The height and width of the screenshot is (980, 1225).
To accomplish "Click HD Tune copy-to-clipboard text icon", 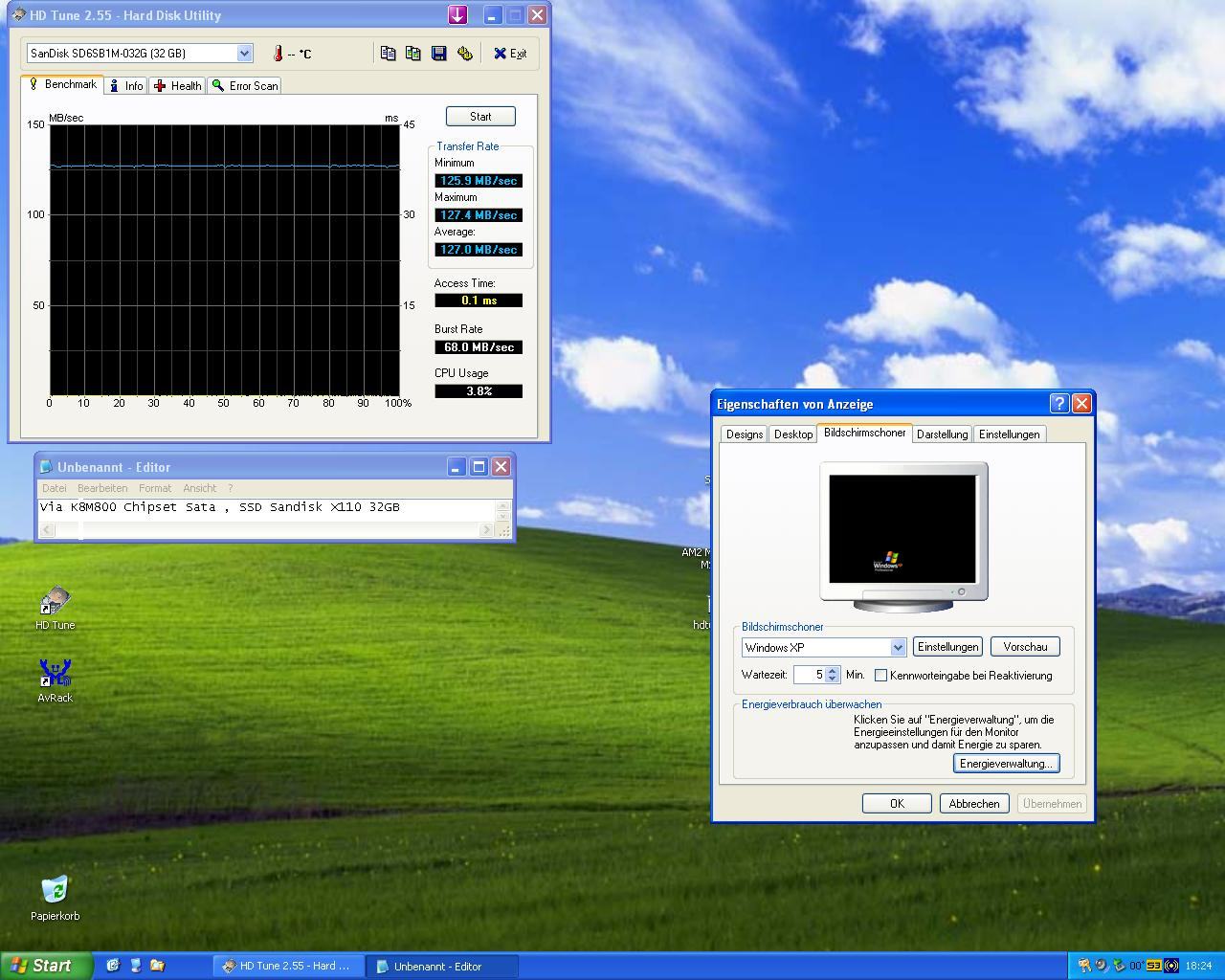I will [388, 54].
